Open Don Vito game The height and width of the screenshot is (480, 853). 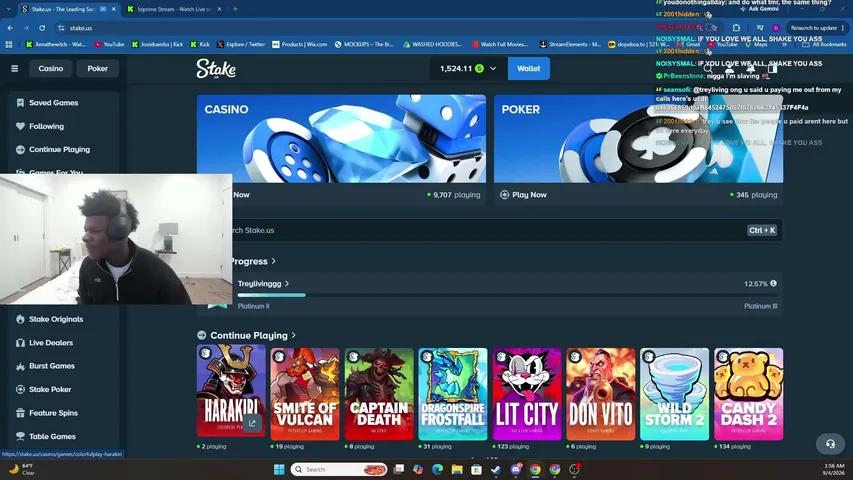601,394
